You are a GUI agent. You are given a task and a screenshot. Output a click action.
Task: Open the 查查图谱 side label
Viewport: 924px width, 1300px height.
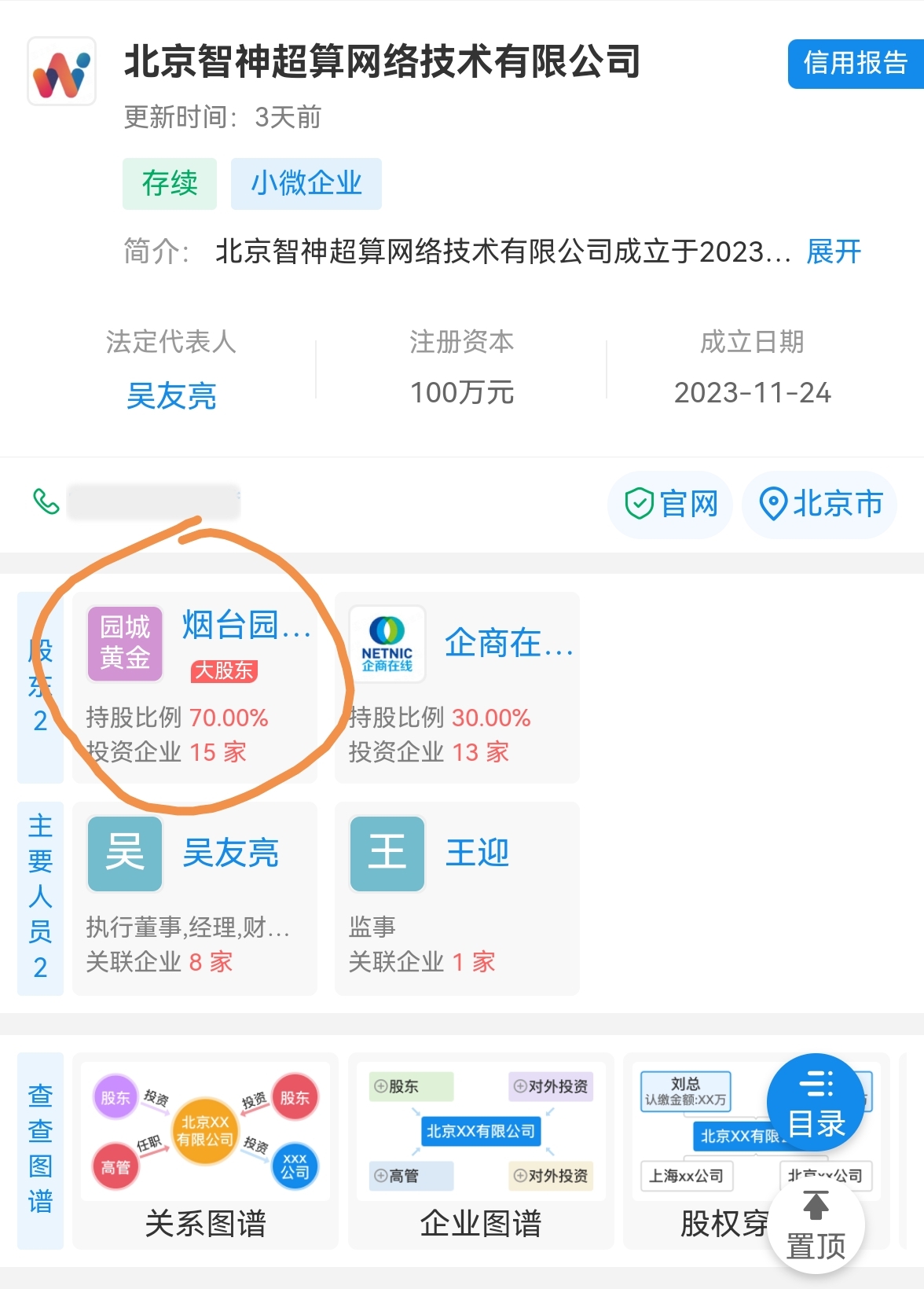tap(41, 1151)
